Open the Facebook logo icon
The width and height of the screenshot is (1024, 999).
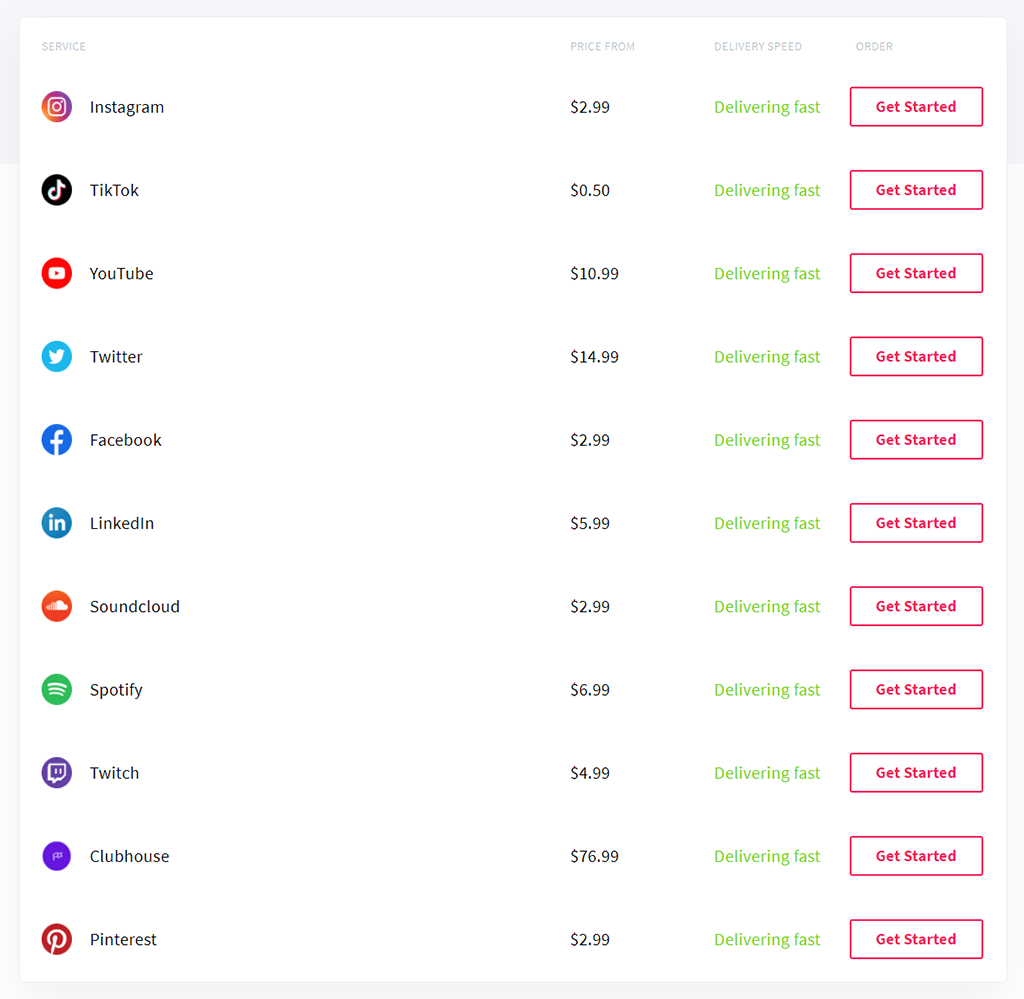pyautogui.click(x=57, y=439)
